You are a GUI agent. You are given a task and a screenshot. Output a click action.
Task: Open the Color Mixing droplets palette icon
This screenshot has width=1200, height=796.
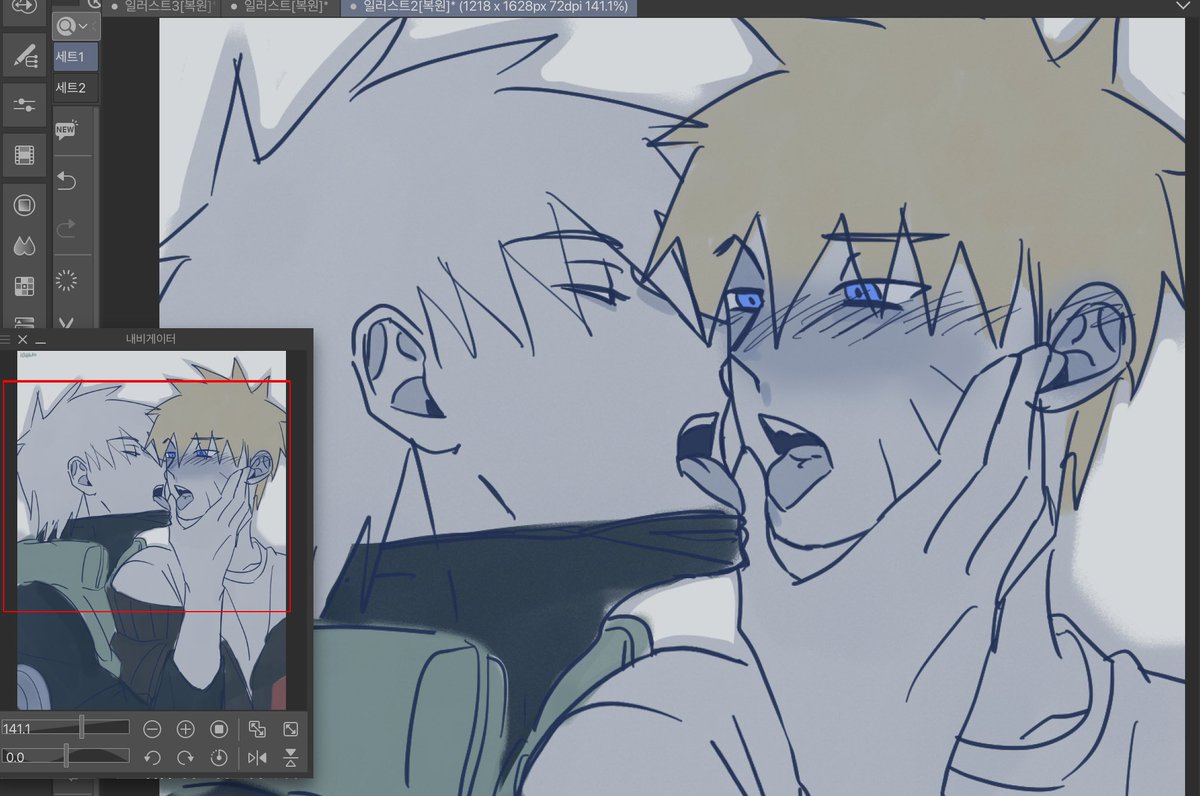coord(24,245)
